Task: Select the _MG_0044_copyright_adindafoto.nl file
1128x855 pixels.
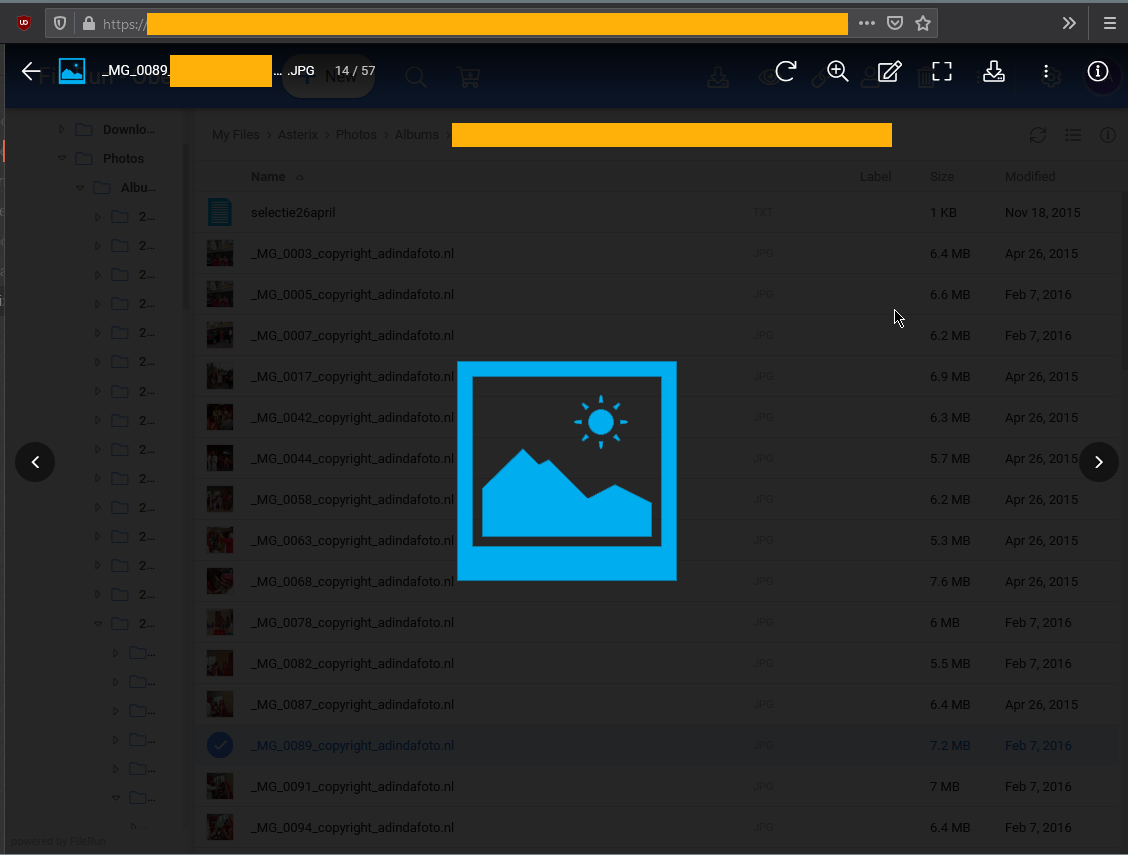Action: 352,459
